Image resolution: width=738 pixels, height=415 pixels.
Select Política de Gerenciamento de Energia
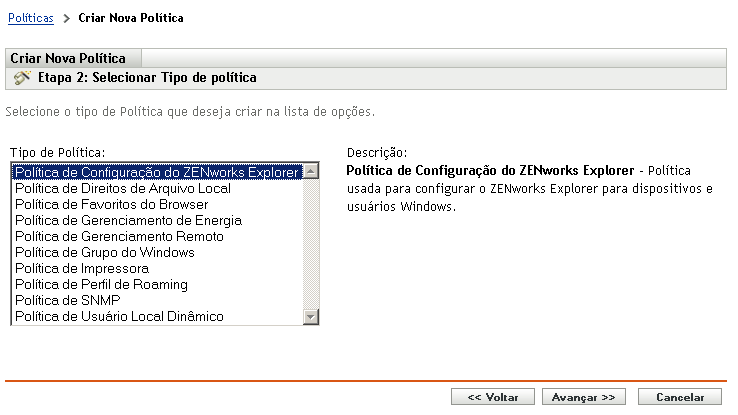(157, 220)
